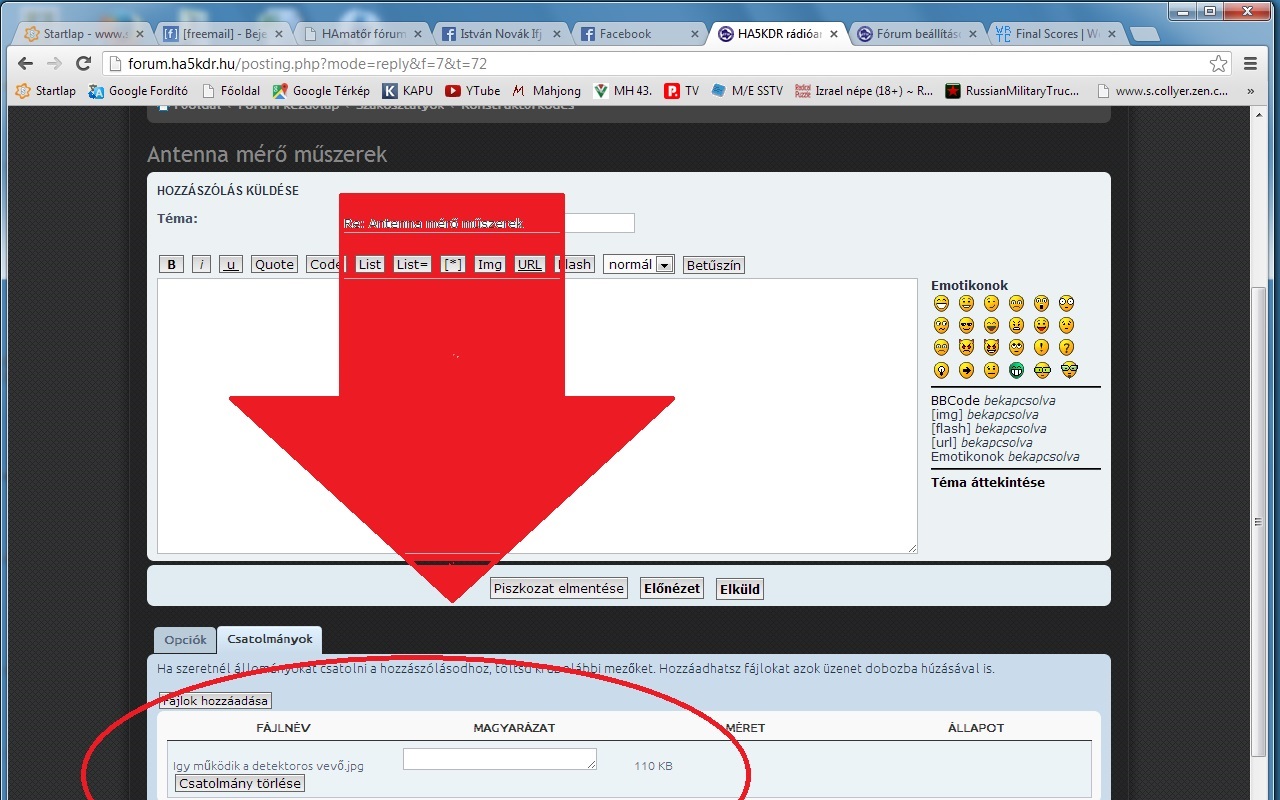The image size is (1280, 800).
Task: Insert the sunglasses cool emoticon
Action: tap(966, 326)
